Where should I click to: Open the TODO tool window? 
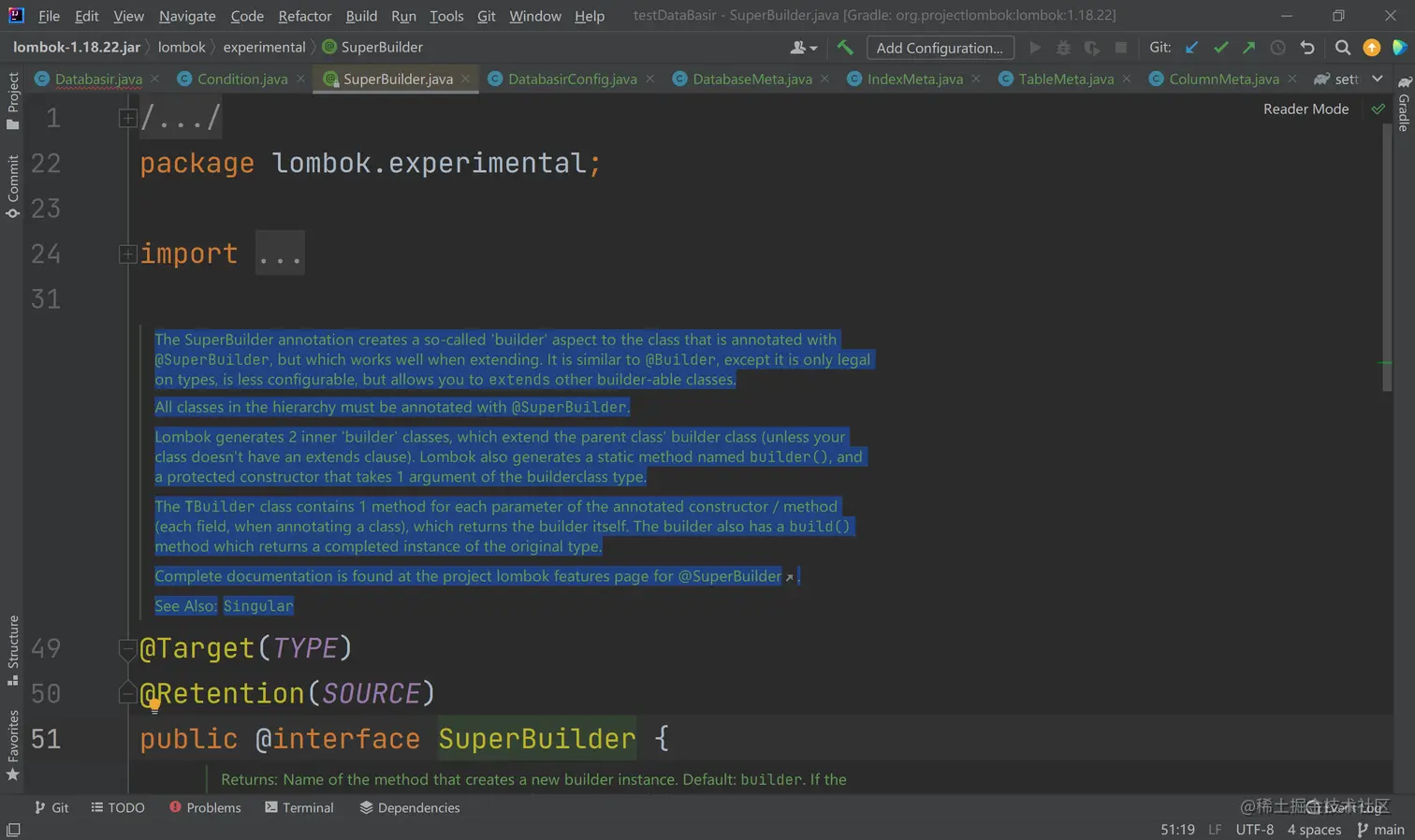tap(118, 807)
